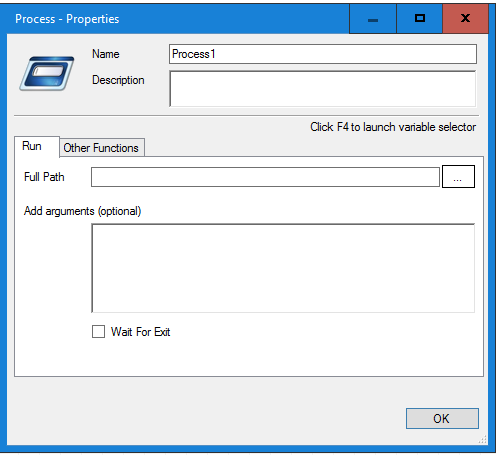Screen dimensions: 496x455
Task: Click the resize grip in bottom corner
Action: (483, 440)
